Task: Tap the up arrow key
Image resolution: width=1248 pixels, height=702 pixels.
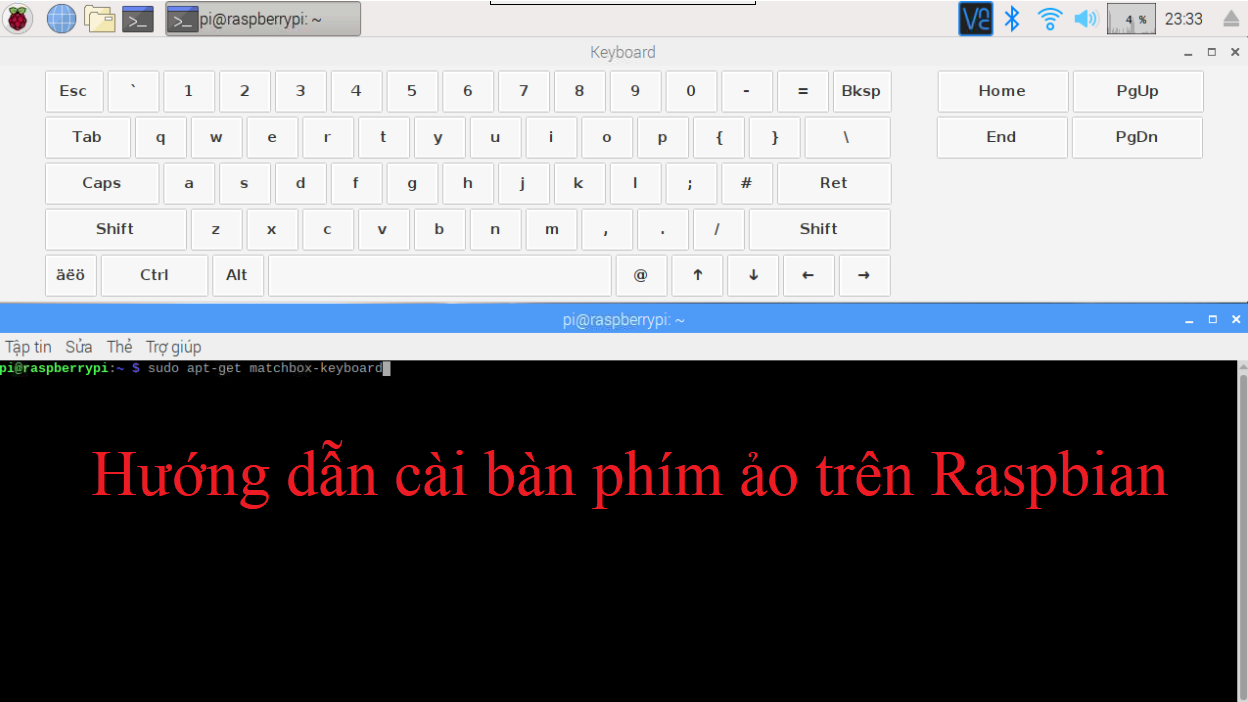Action: tap(698, 275)
